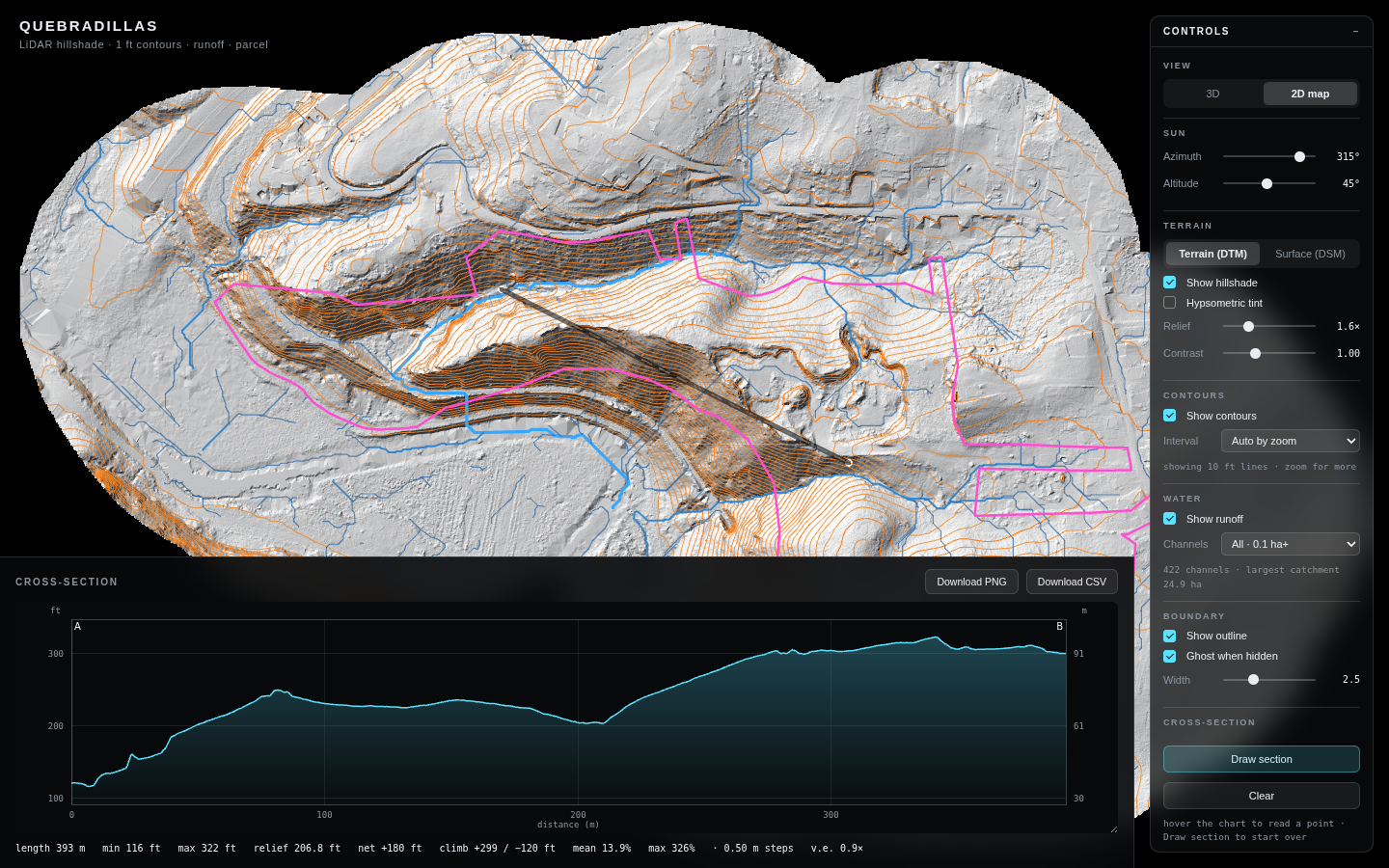Click the 'length 393 m' statistic
Image resolution: width=1389 pixels, height=868 pixels.
[50, 849]
